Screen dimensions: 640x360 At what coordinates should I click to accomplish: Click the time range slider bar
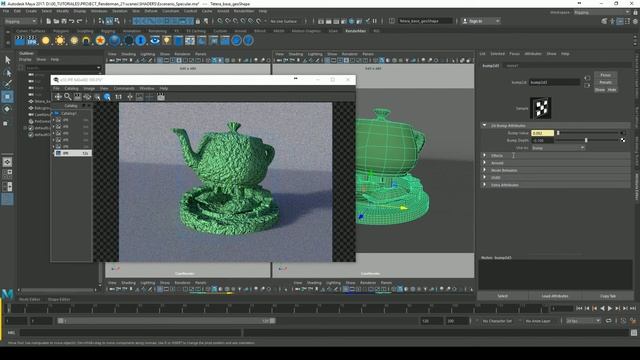point(166,321)
